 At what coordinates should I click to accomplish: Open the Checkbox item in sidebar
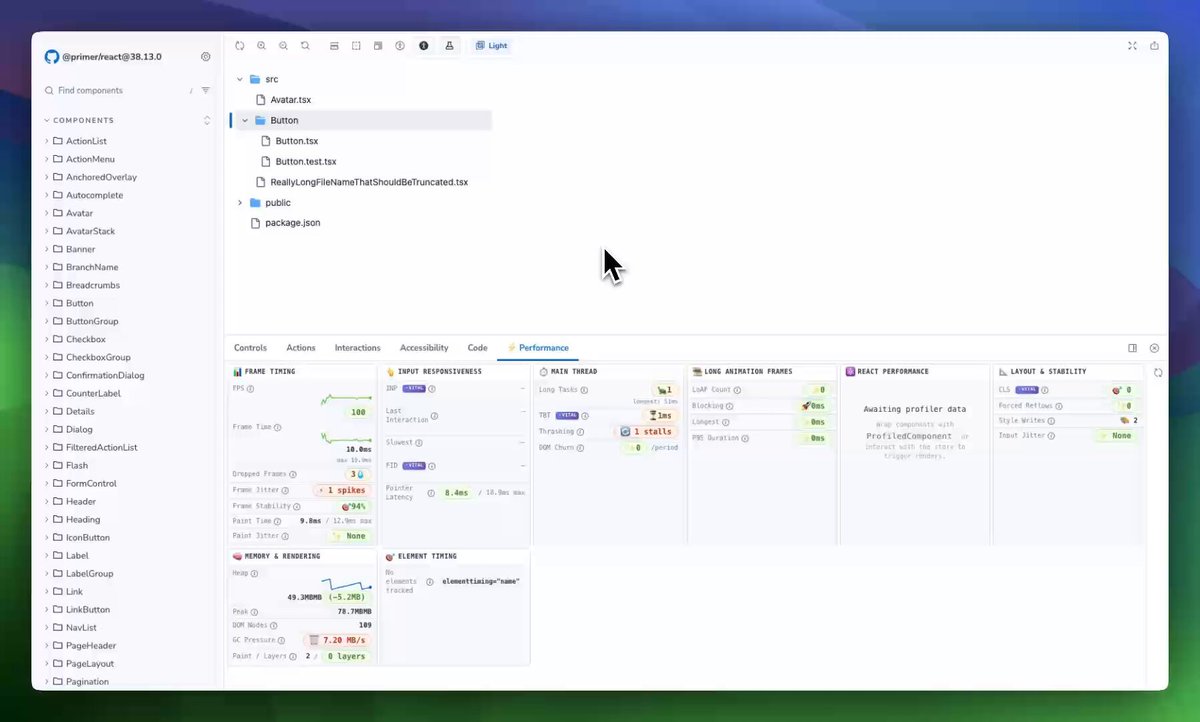pos(85,339)
